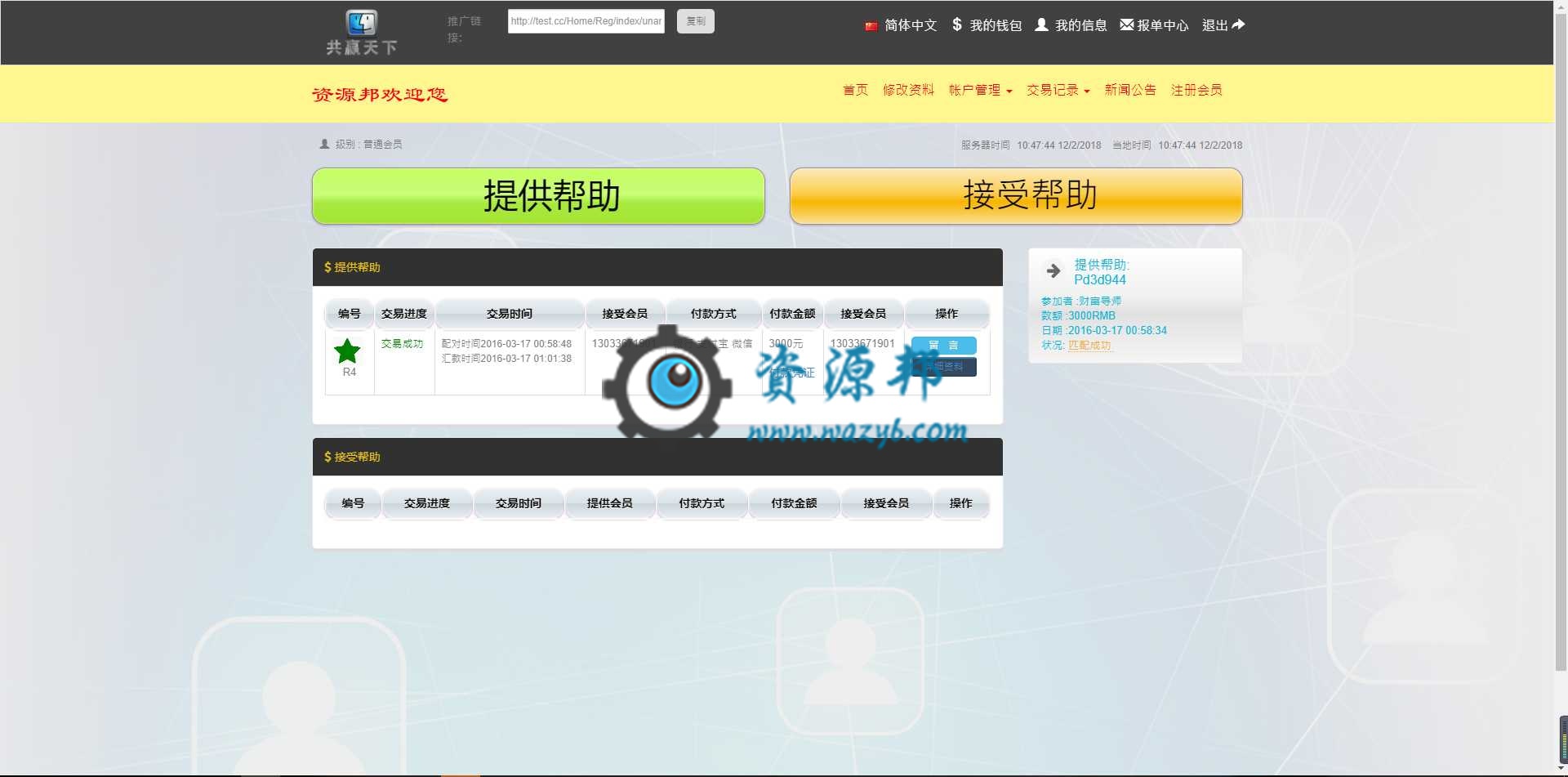Open 报单中心 link
This screenshot has height=777, width=1568.
(1163, 25)
